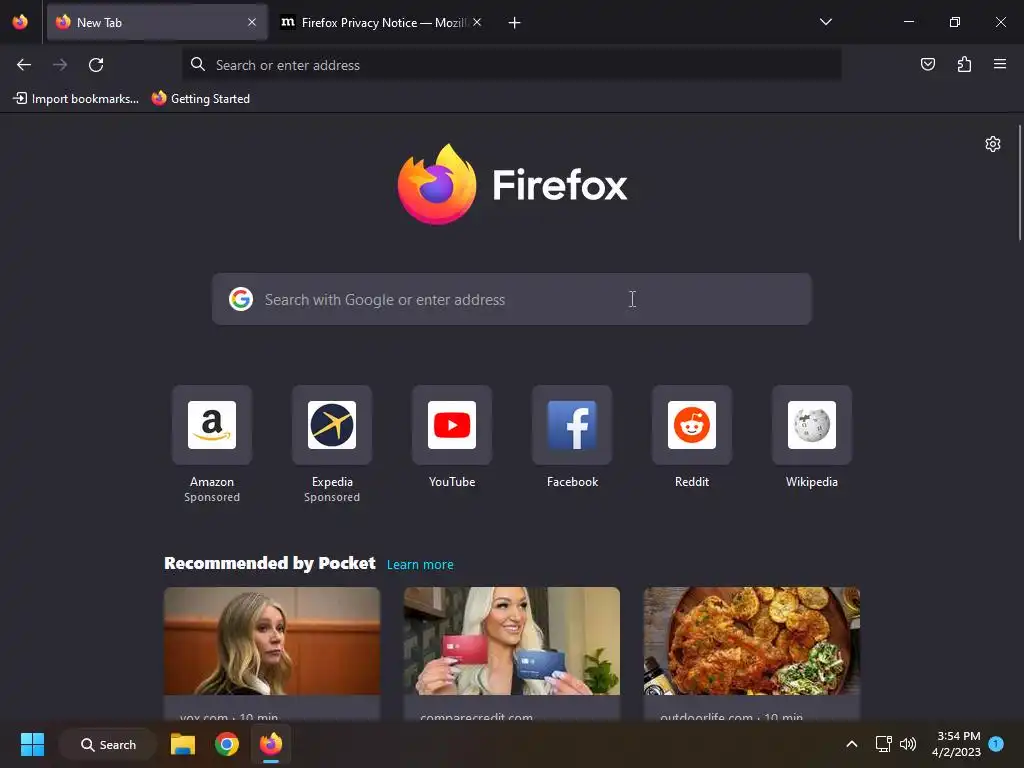Screen dimensions: 1024x768
Task: Focus the Search with Google box
Action: point(511,299)
